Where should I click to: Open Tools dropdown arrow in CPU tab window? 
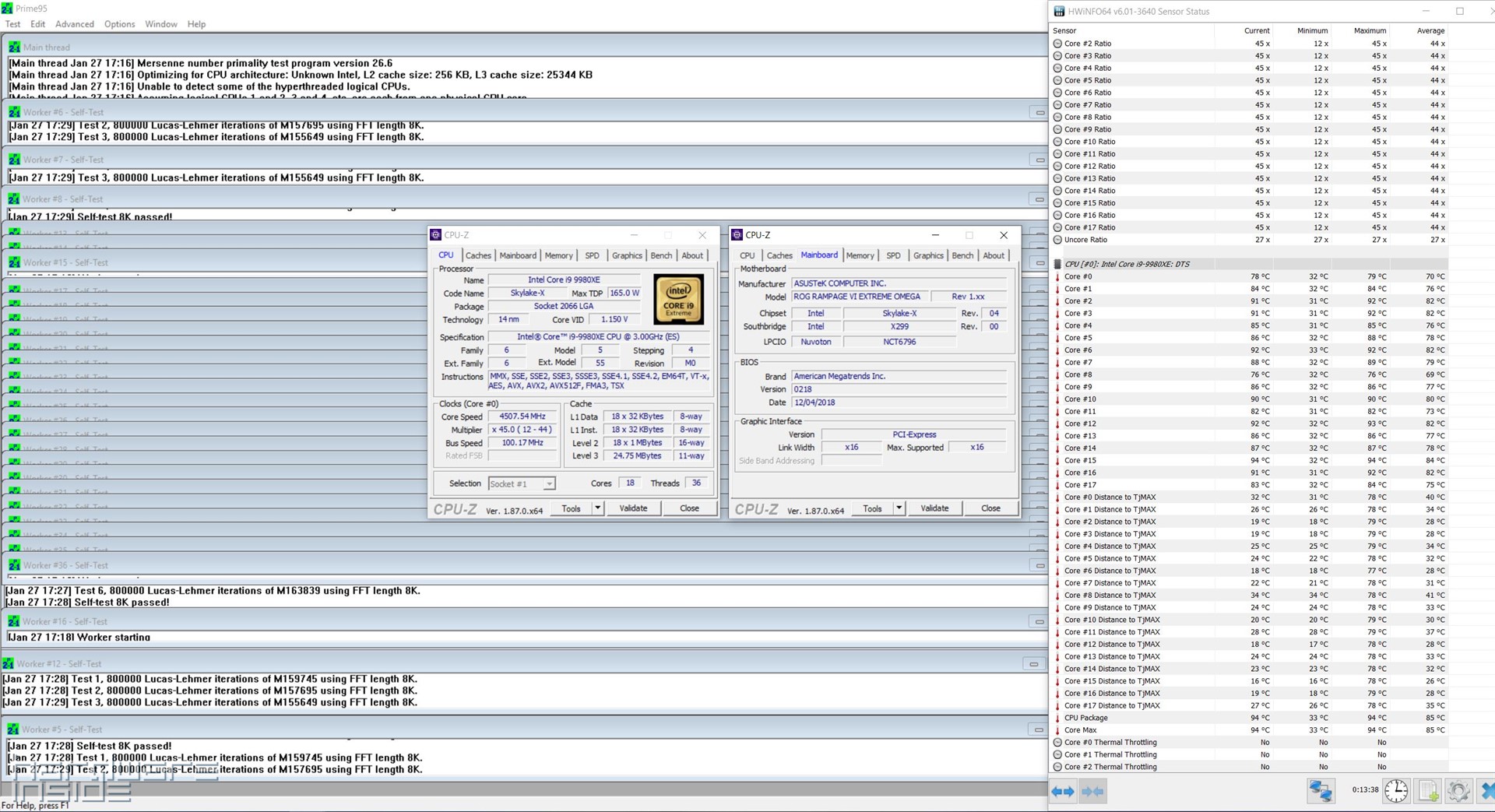point(597,508)
